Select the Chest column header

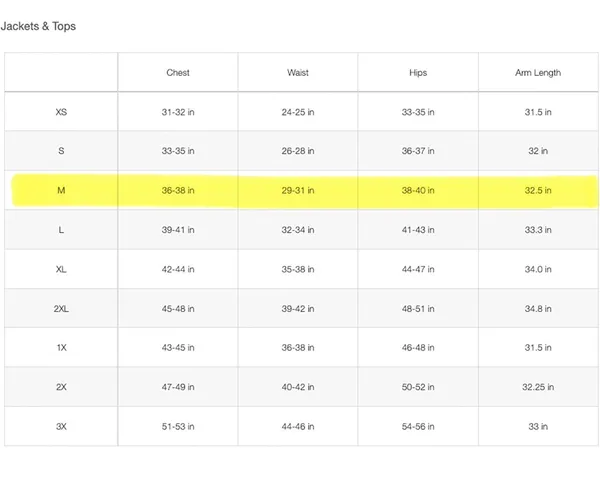tap(178, 73)
